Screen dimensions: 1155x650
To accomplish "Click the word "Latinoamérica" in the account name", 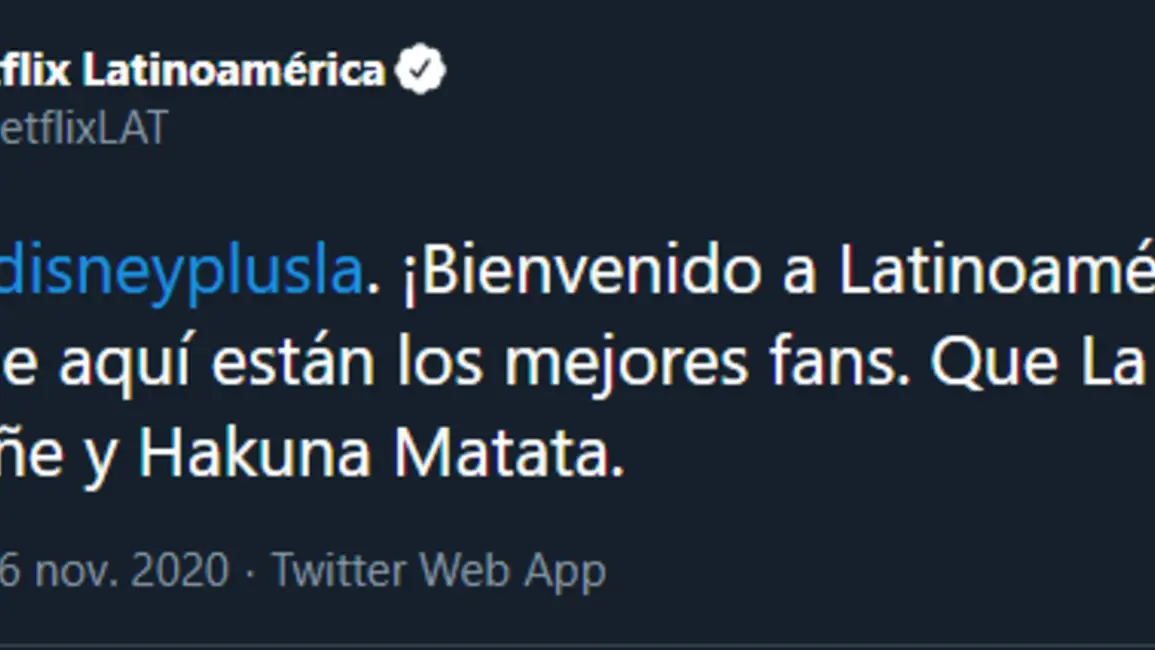I will 234,71.
